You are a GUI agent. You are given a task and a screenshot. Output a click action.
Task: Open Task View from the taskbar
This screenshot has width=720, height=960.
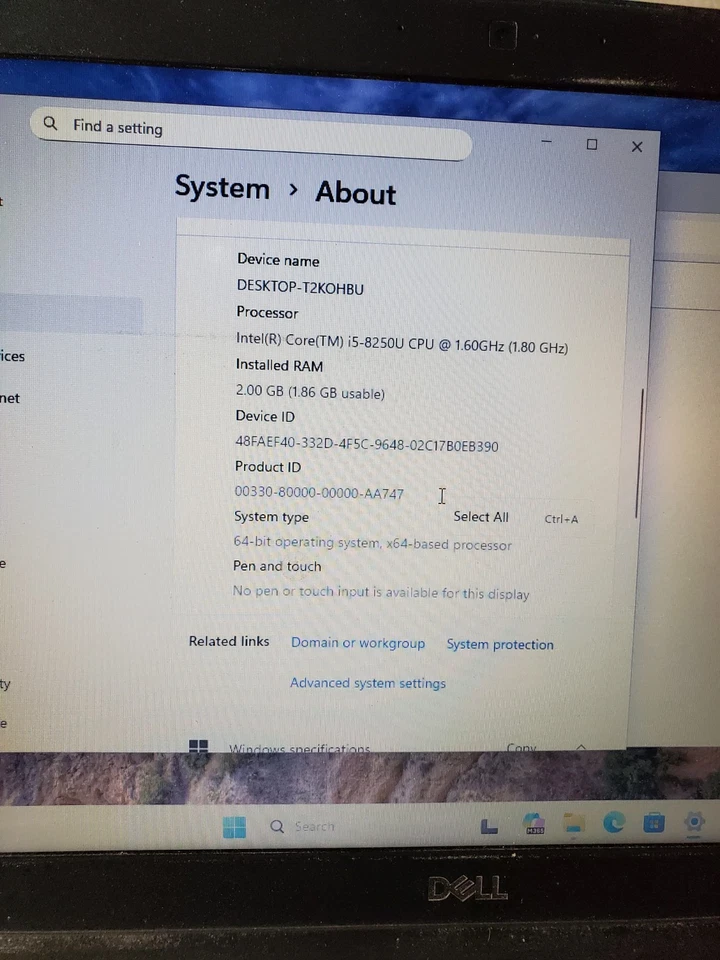[489, 827]
